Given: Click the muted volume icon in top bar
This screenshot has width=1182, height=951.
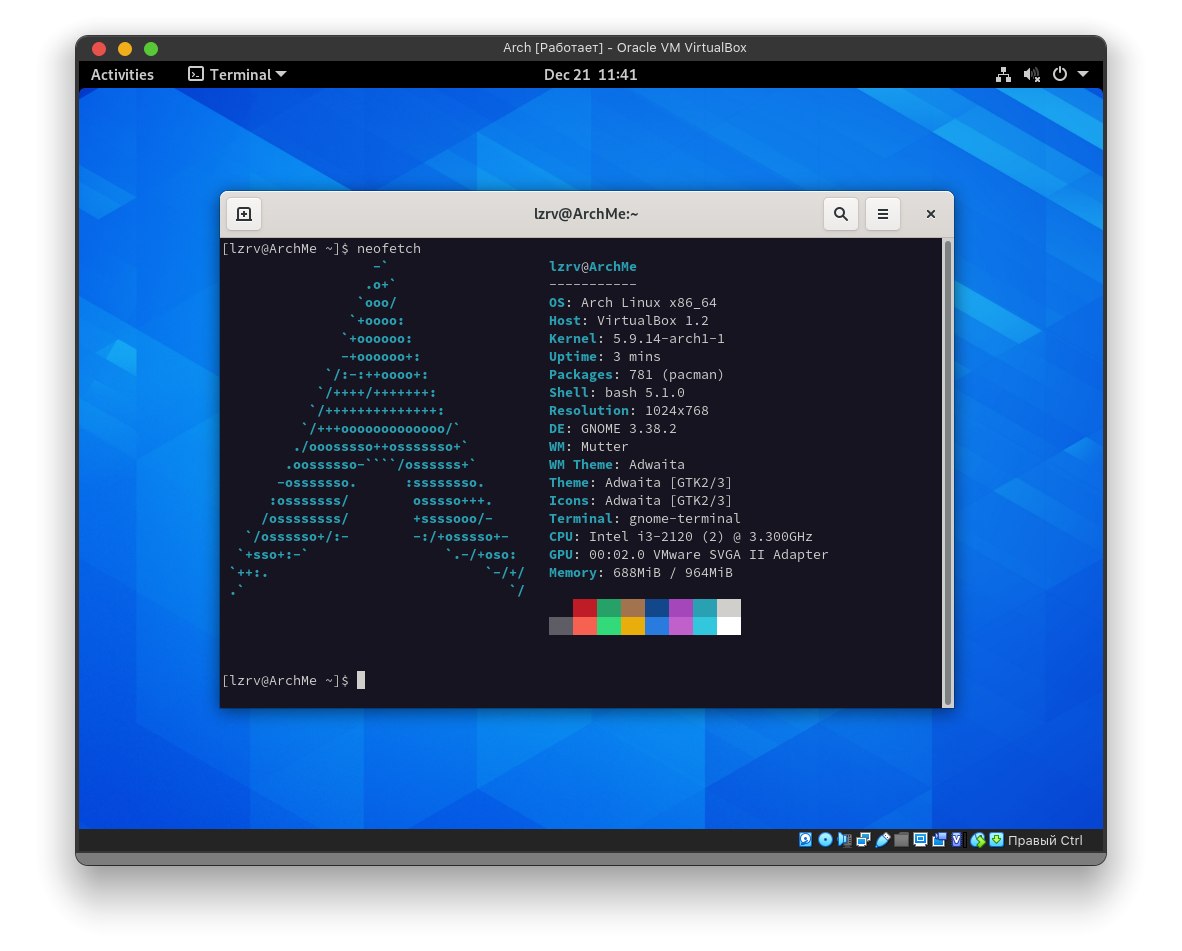Looking at the screenshot, I should pyautogui.click(x=1031, y=75).
